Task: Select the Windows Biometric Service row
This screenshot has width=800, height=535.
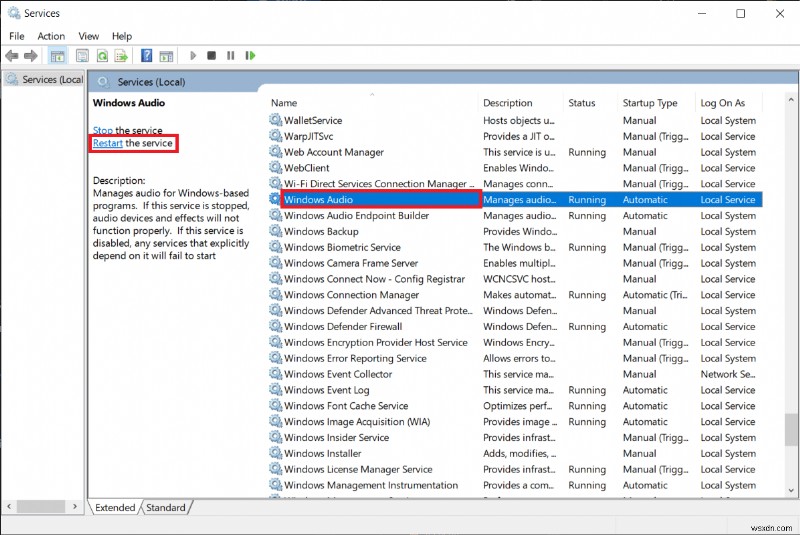Action: pos(515,247)
